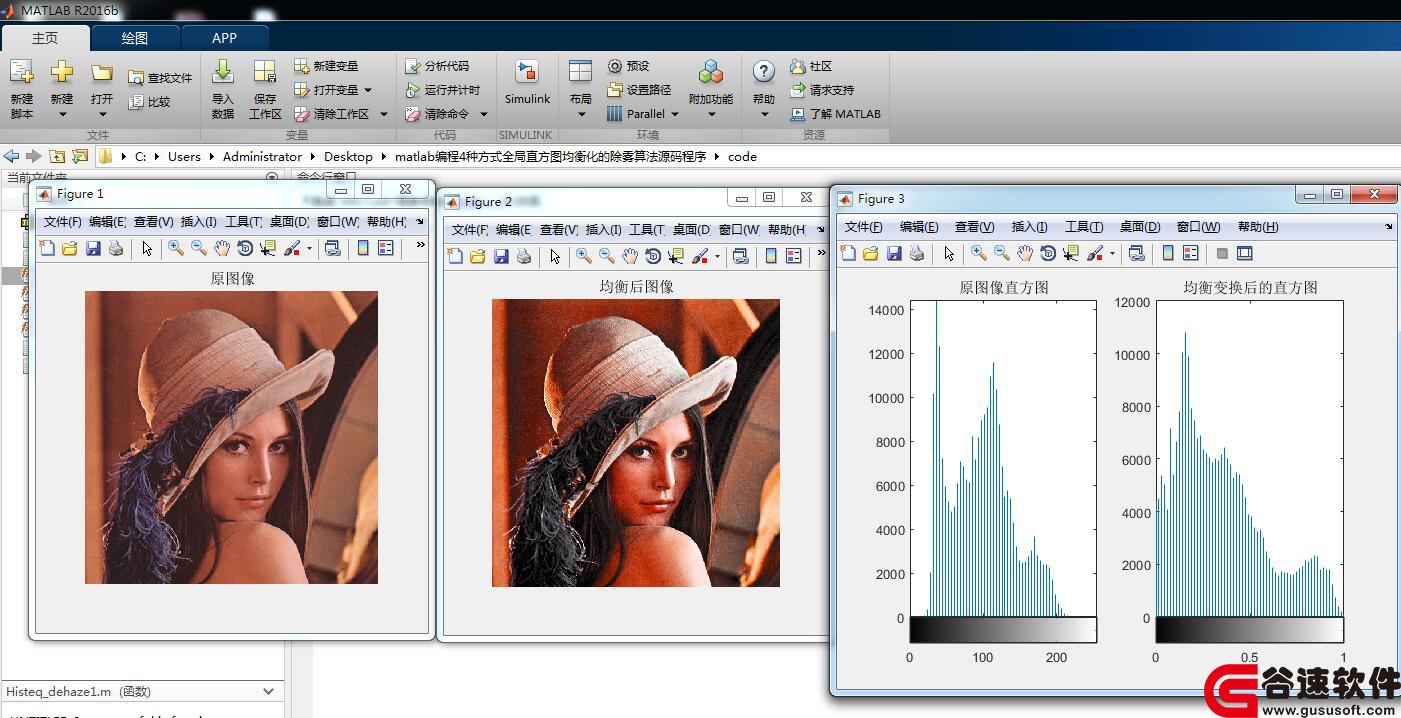Toggle Edit Plot arrow in Figure 1 toolbar
1401x718 pixels.
[147, 248]
